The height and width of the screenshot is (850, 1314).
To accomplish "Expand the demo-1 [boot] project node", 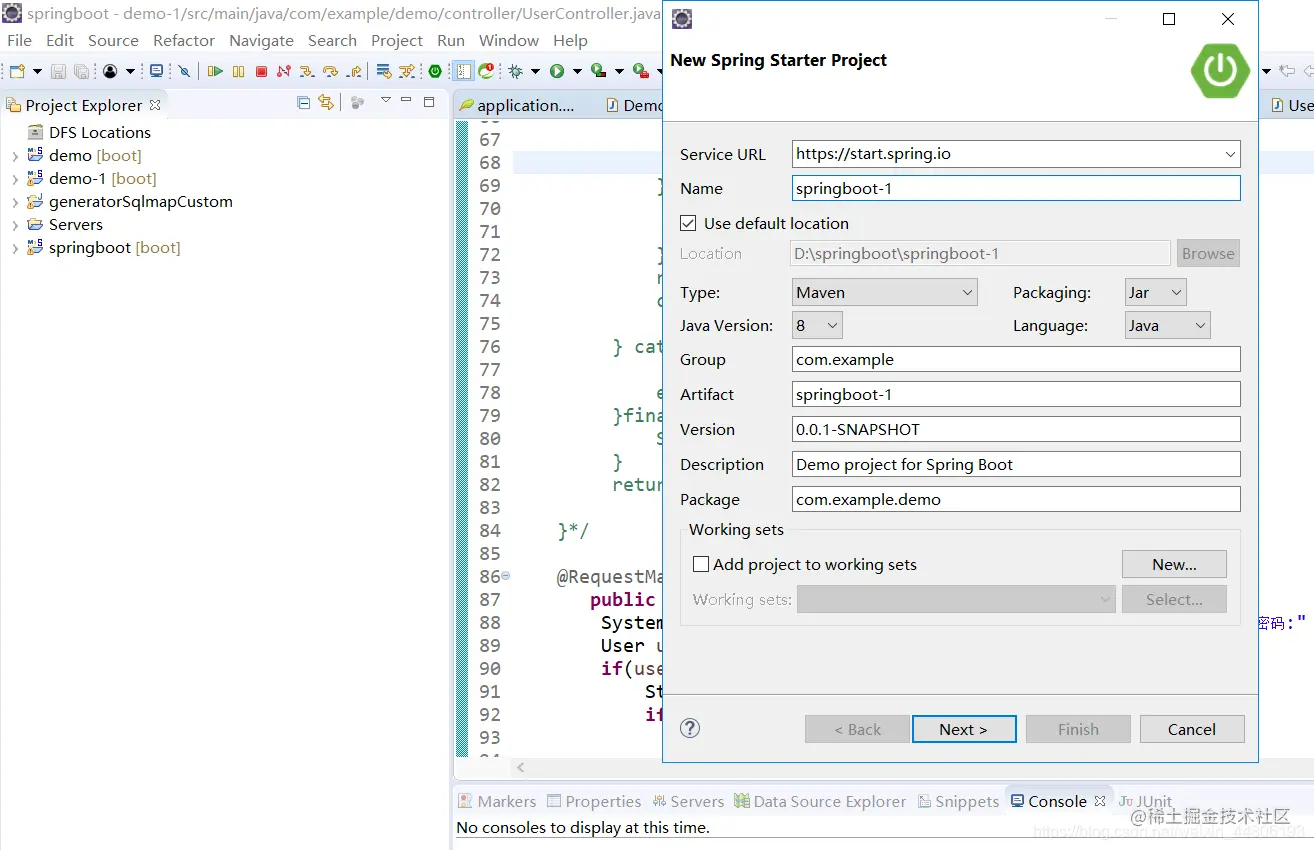I will (15, 179).
